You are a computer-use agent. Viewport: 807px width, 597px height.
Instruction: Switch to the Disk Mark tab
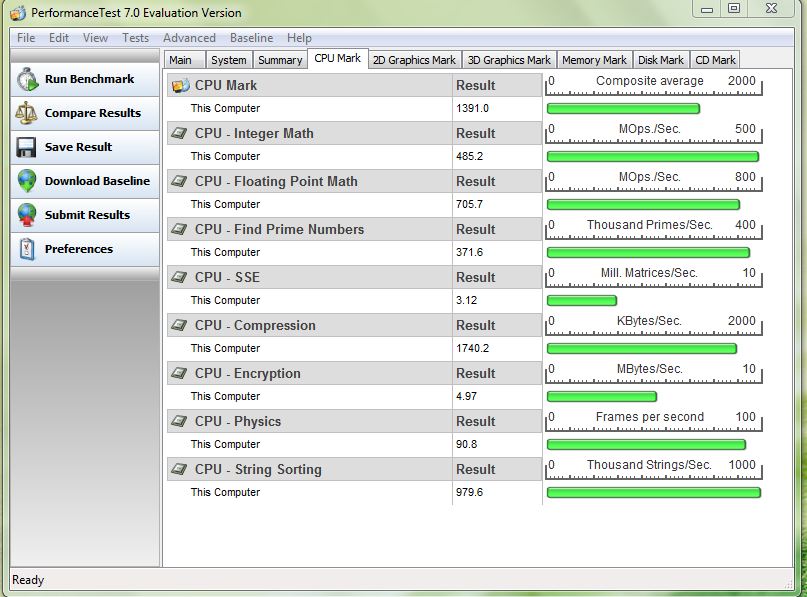coord(661,60)
